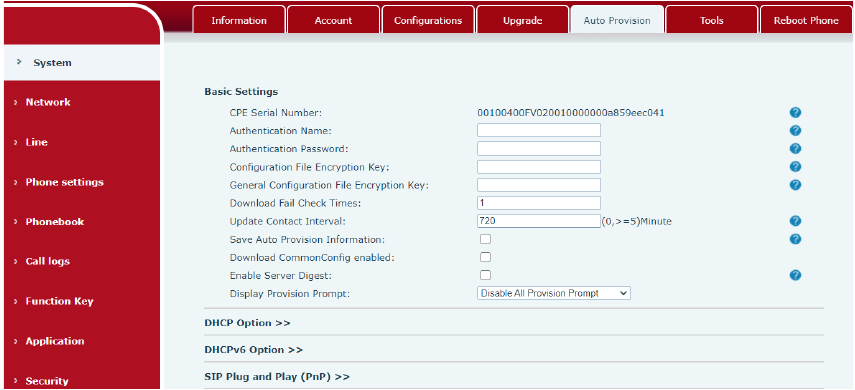Click Authentication Password input field
The image size is (855, 390).
pos(539,148)
